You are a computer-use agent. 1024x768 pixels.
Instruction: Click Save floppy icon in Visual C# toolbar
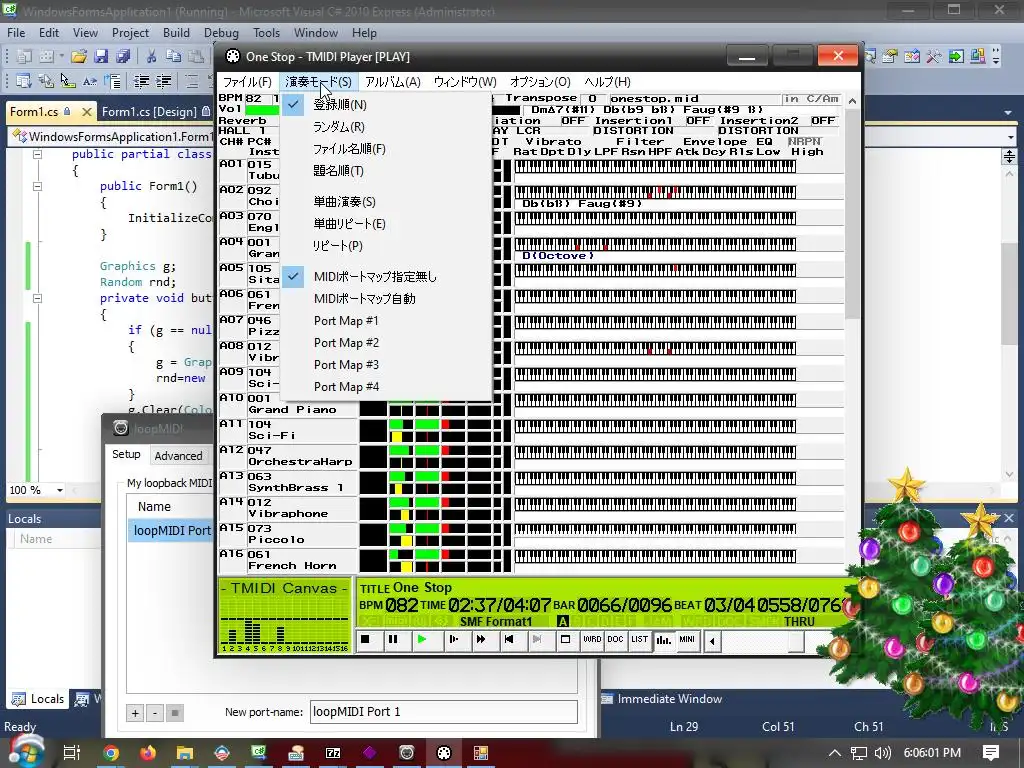(101, 57)
